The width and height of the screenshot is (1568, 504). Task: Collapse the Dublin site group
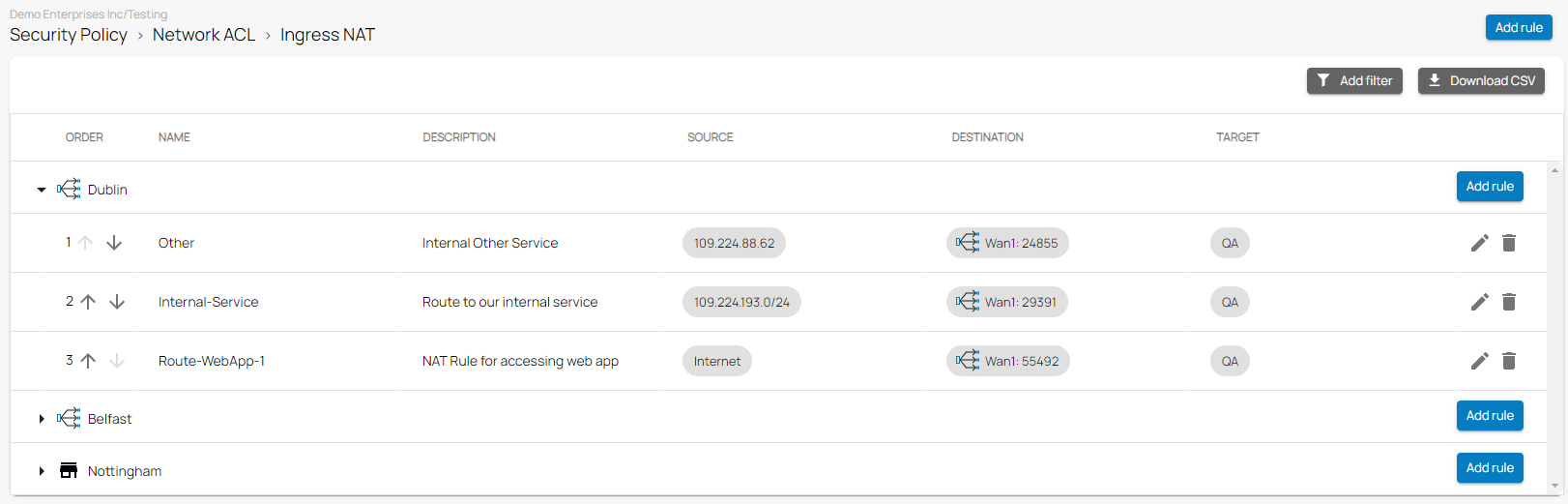click(x=42, y=190)
